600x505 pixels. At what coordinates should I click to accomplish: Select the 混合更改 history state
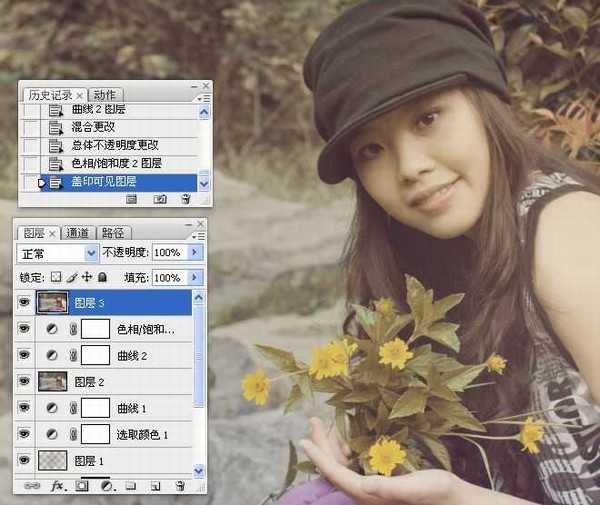[92, 127]
